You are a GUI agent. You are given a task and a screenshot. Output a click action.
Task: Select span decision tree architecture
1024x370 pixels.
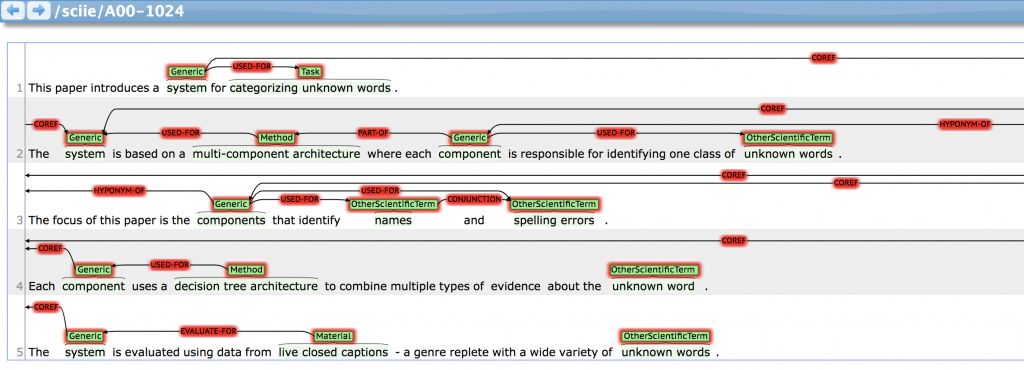[246, 286]
